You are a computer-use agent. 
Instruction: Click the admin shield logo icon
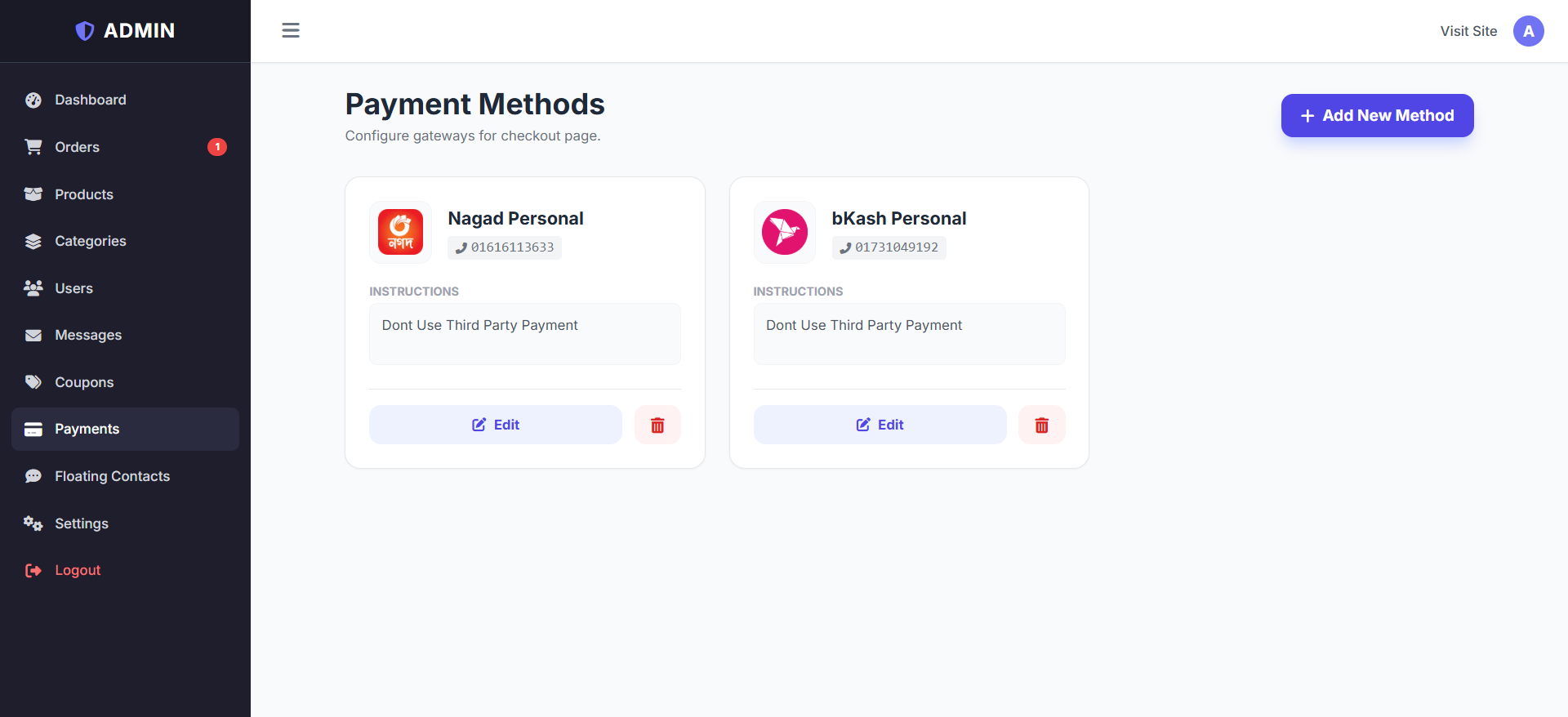(85, 31)
